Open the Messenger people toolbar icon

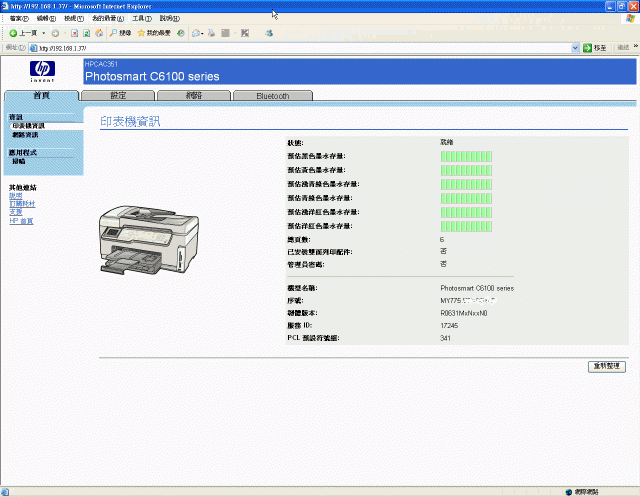click(x=269, y=33)
